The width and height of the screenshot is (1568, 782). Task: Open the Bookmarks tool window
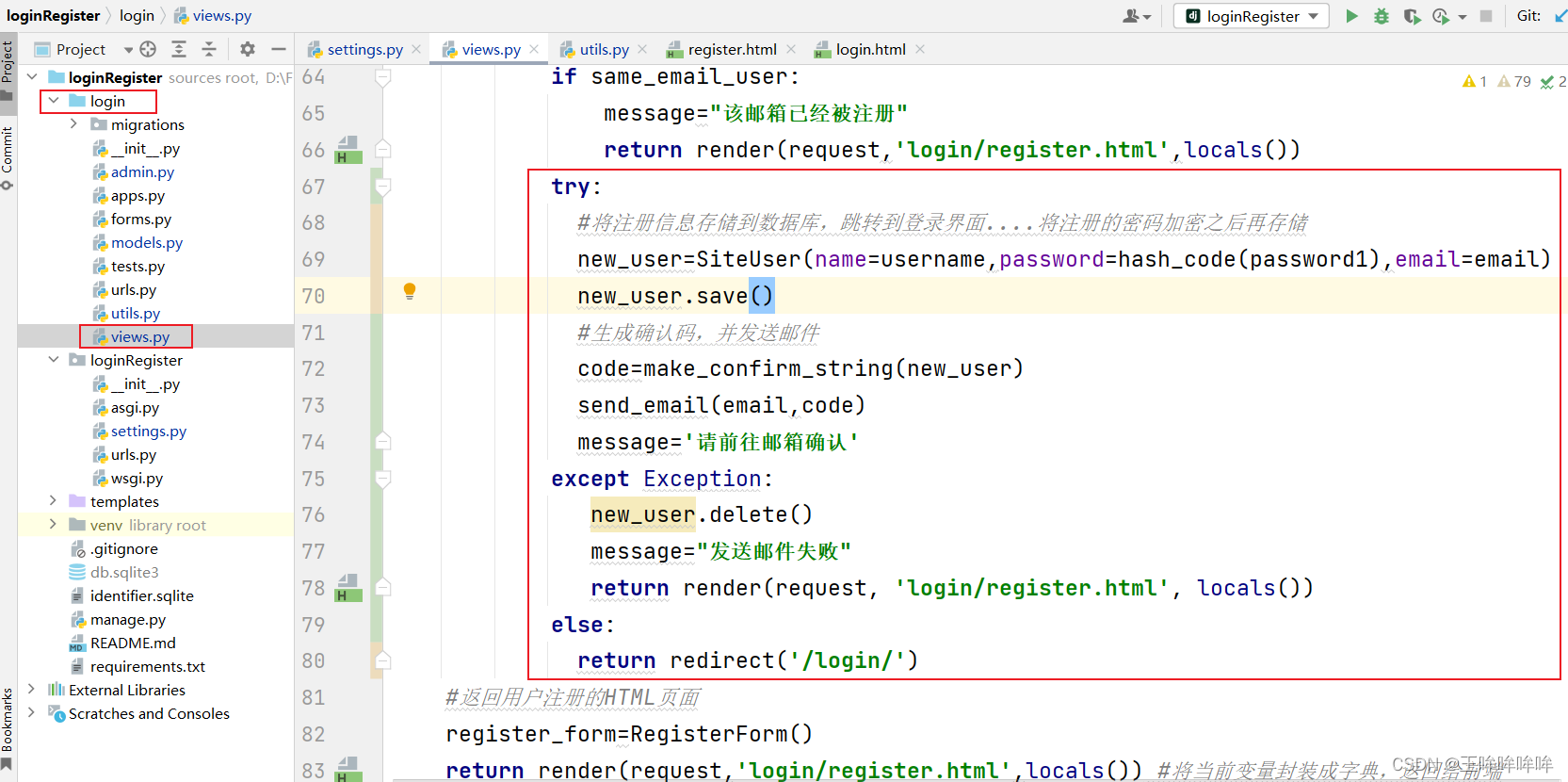coord(8,727)
